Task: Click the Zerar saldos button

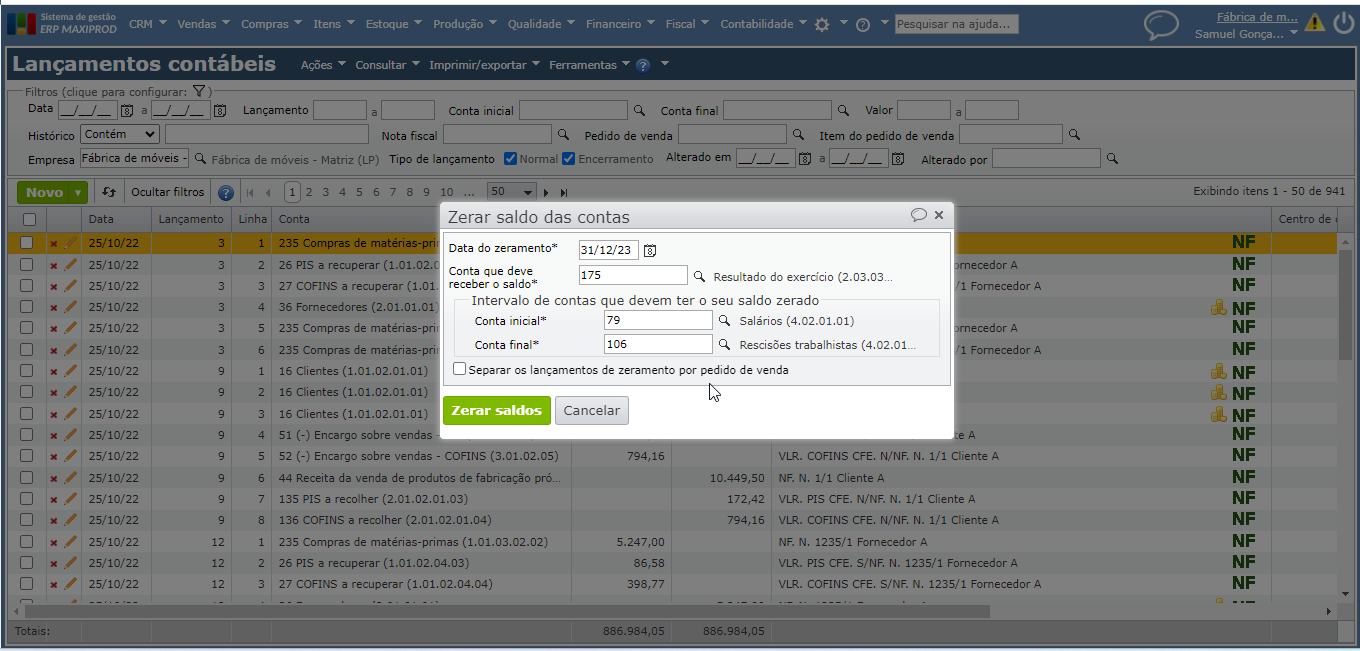Action: [x=497, y=410]
